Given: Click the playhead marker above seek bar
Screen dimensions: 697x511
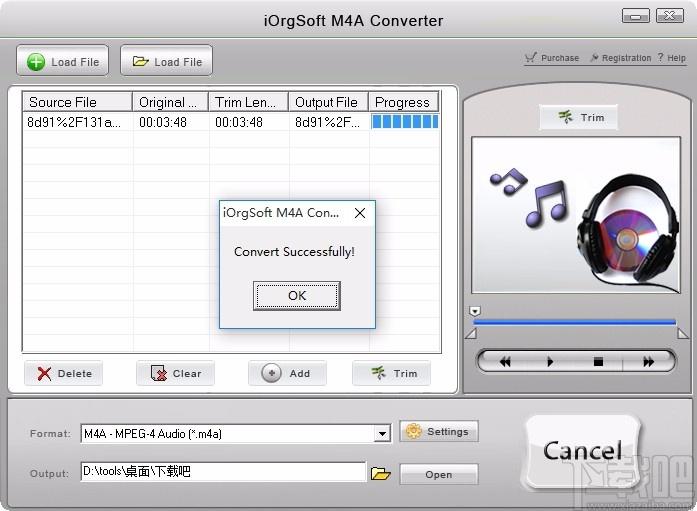Looking at the screenshot, I should 475,311.
